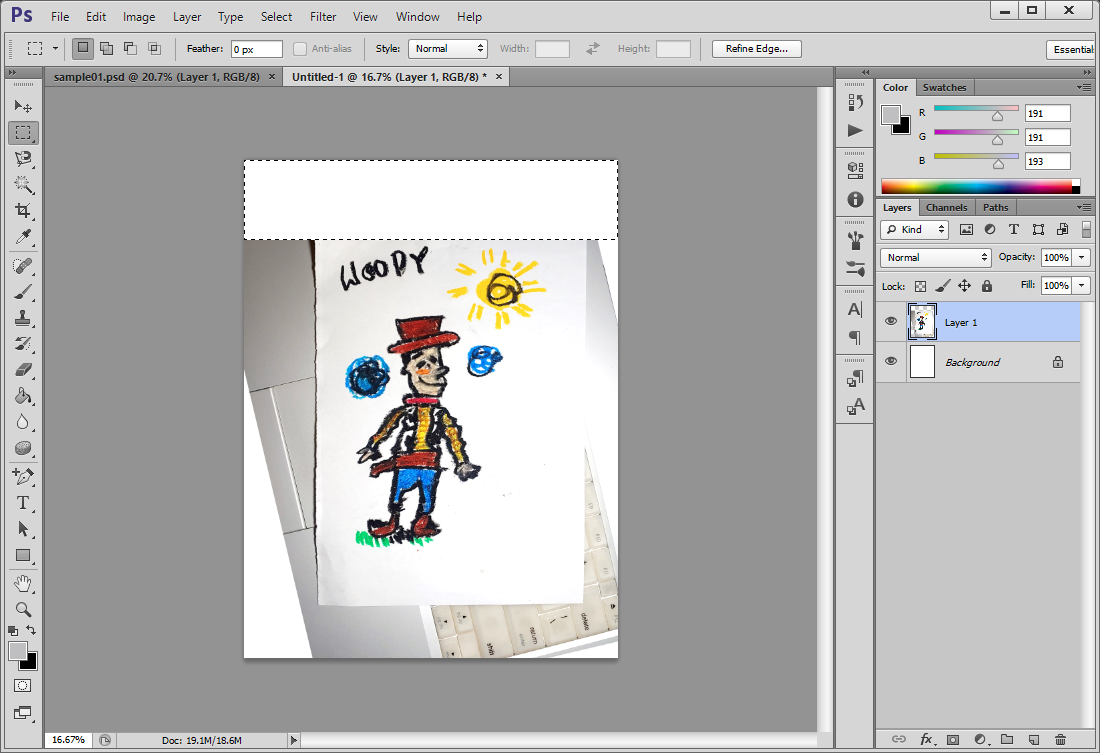This screenshot has height=753, width=1100.
Task: Open the Filter menu
Action: (323, 16)
